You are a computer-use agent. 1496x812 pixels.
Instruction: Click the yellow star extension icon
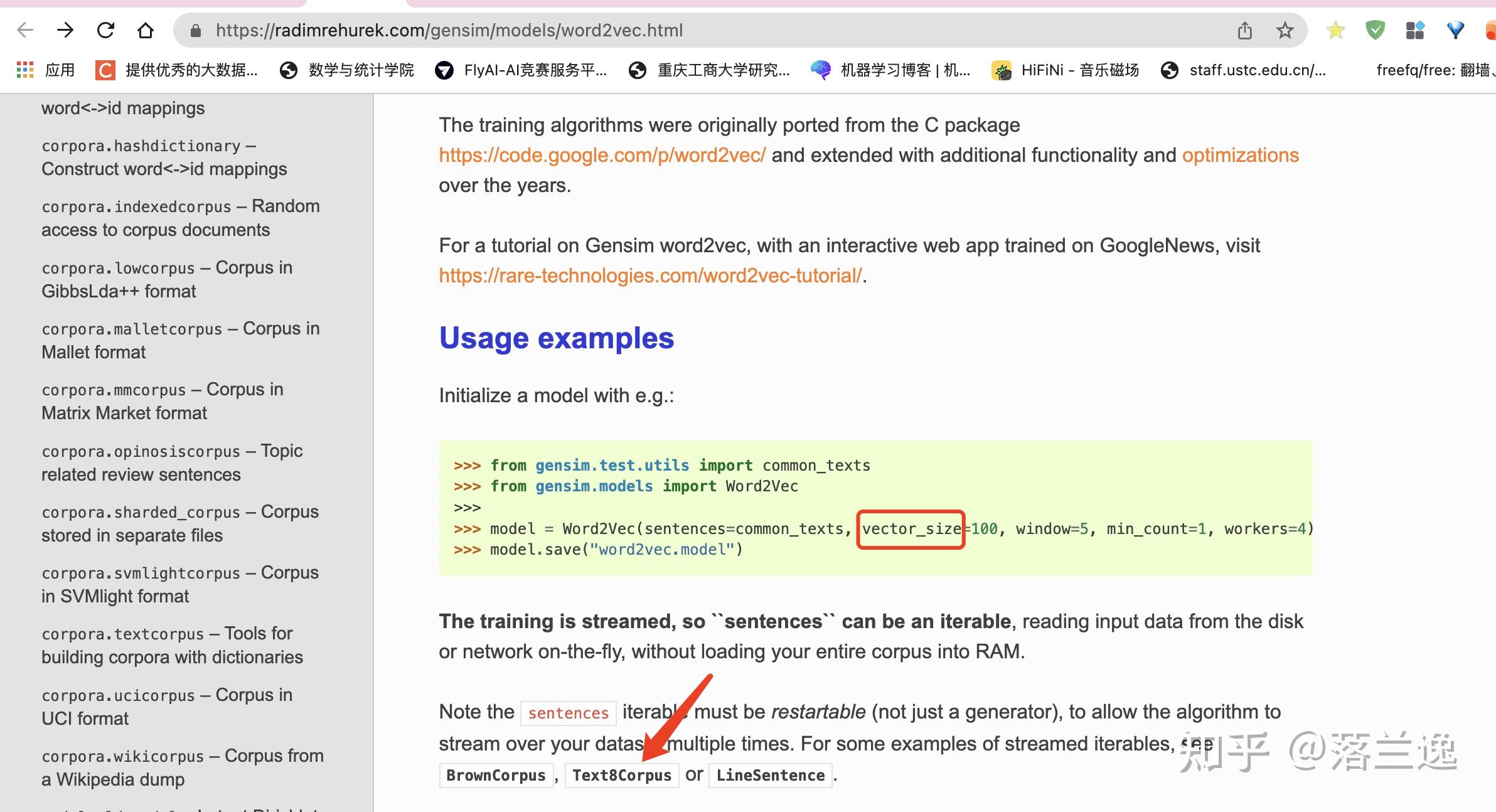pyautogui.click(x=1335, y=29)
